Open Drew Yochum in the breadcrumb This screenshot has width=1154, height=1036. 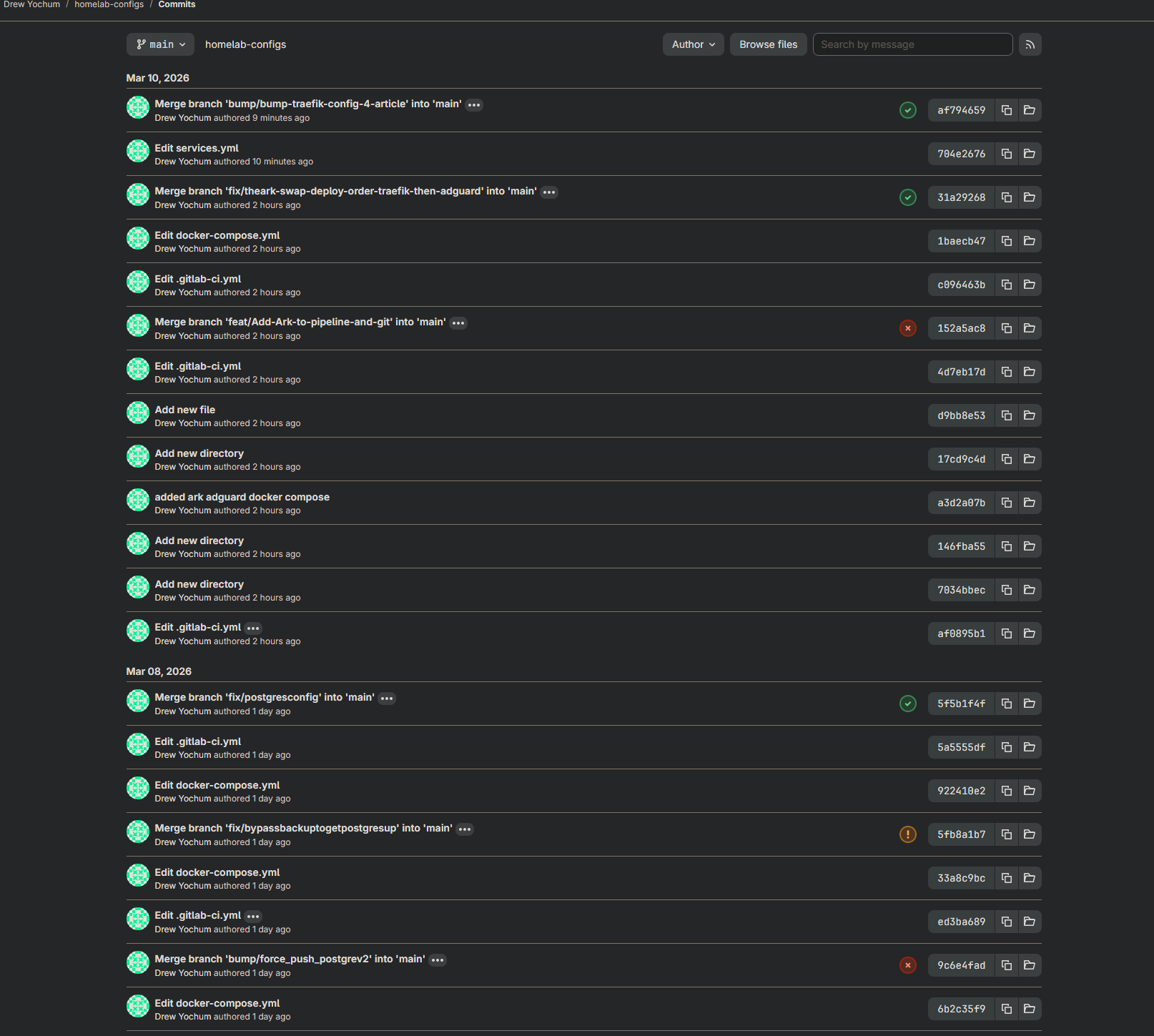pyautogui.click(x=31, y=5)
